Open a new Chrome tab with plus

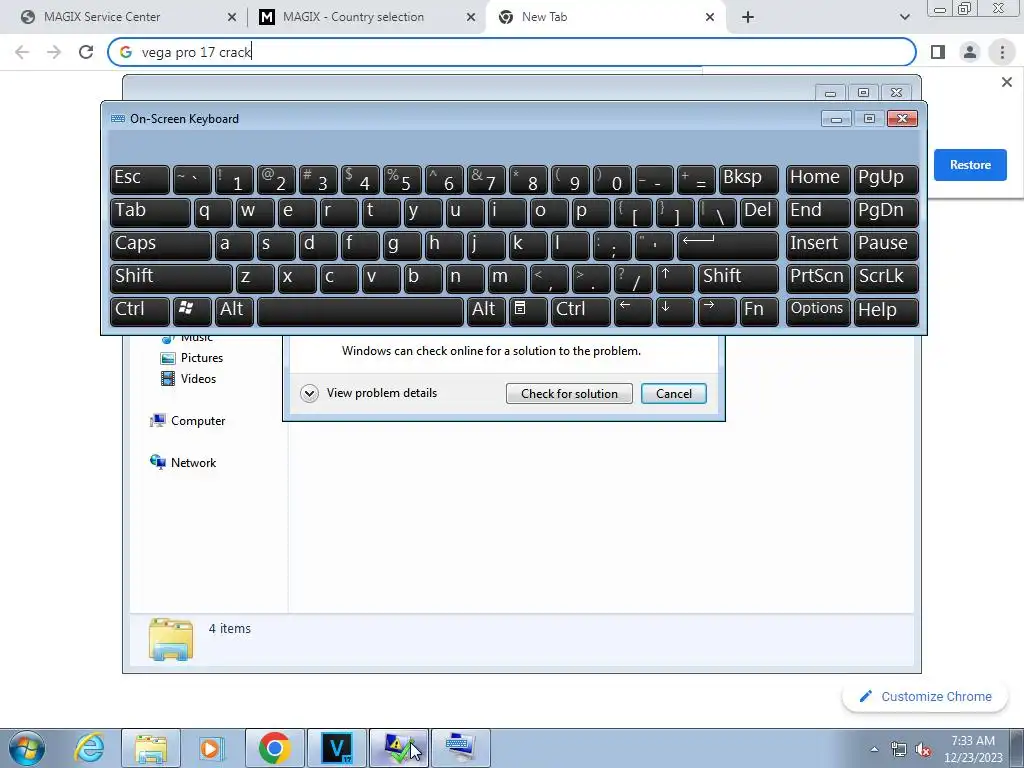pos(748,17)
